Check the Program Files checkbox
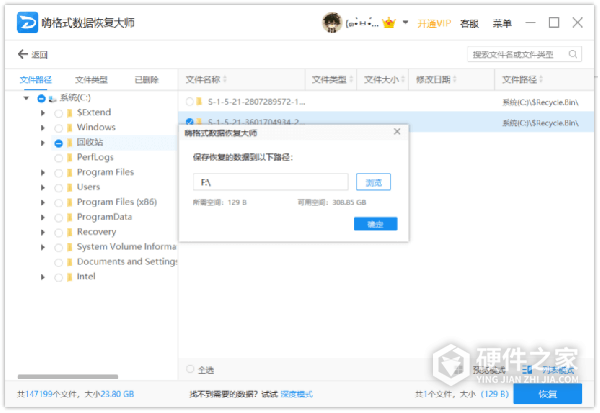Viewport: 600px width, 413px height. tap(58, 173)
